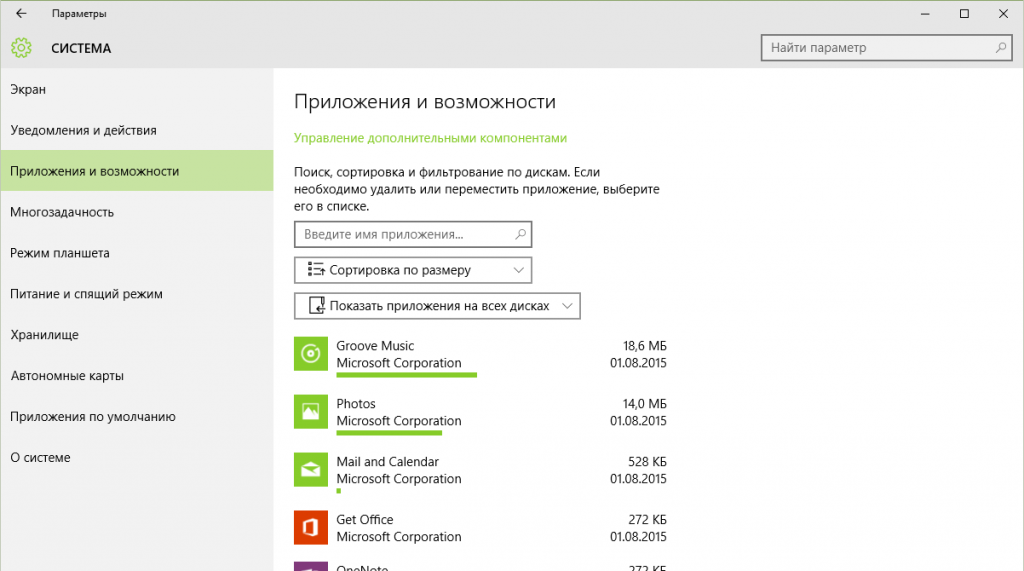
Task: Open the Сортировка по размеру dropdown
Action: click(x=413, y=270)
